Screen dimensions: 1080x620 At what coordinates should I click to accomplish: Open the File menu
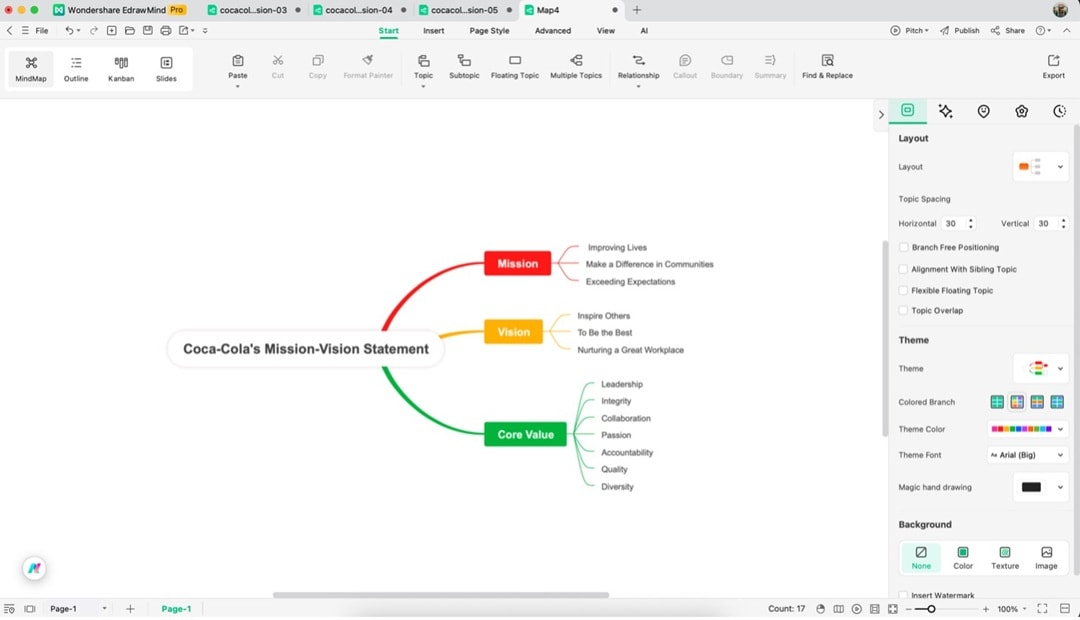41,30
